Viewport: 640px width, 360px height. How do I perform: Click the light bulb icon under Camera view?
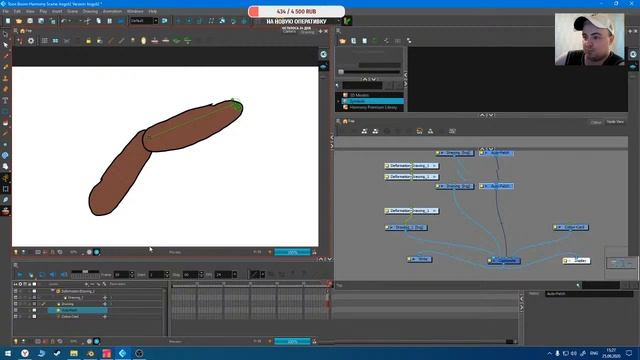16,252
